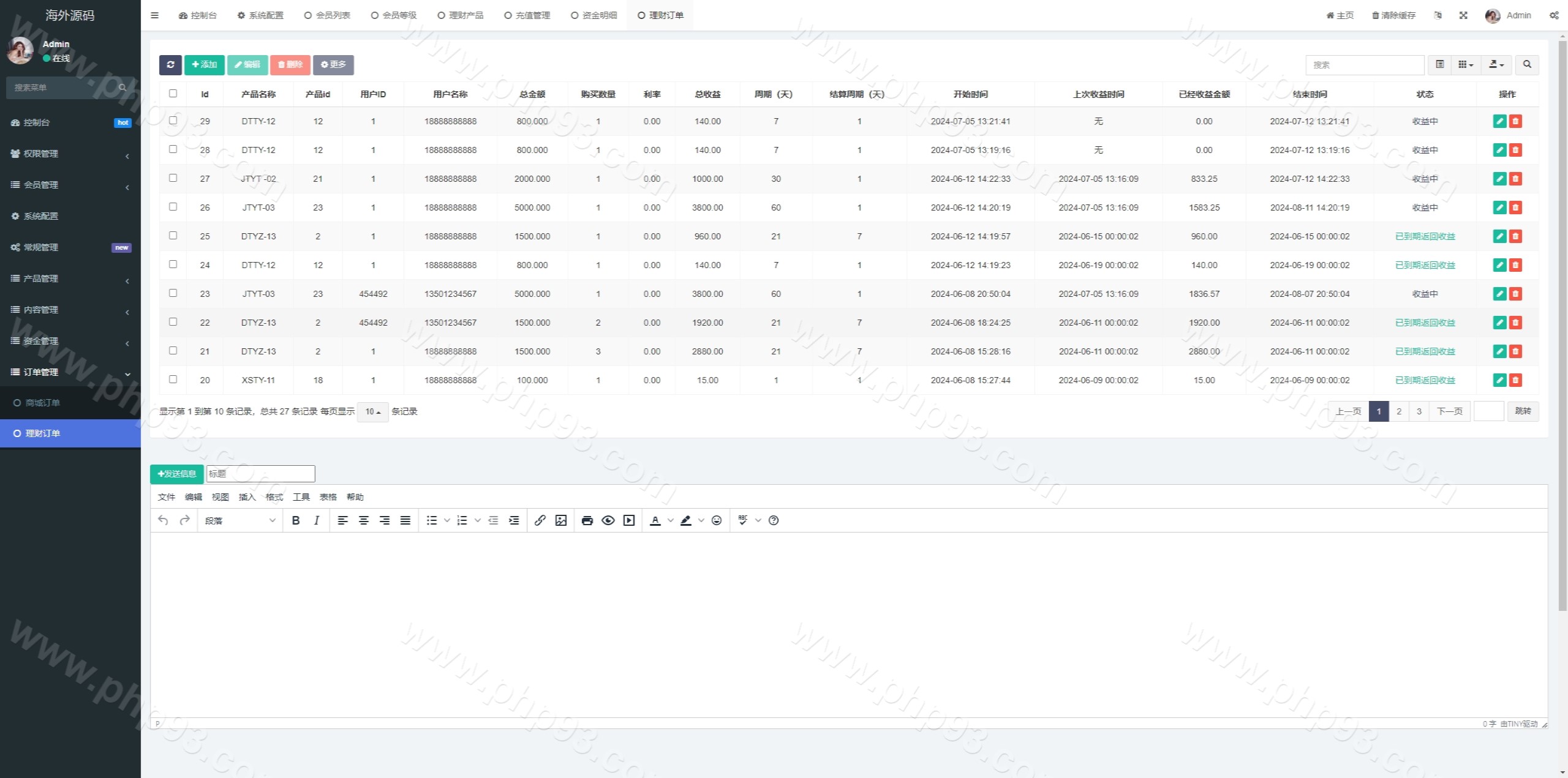Click the insert image icon in editor

pos(560,520)
